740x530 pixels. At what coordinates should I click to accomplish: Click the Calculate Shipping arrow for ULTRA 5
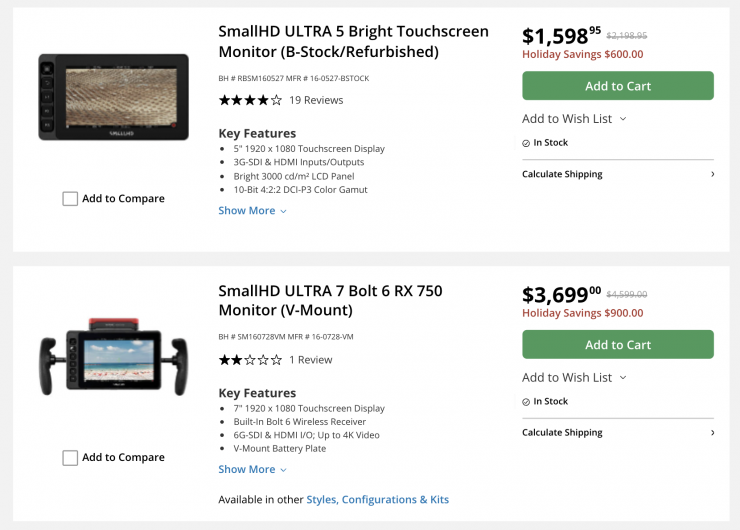click(712, 174)
